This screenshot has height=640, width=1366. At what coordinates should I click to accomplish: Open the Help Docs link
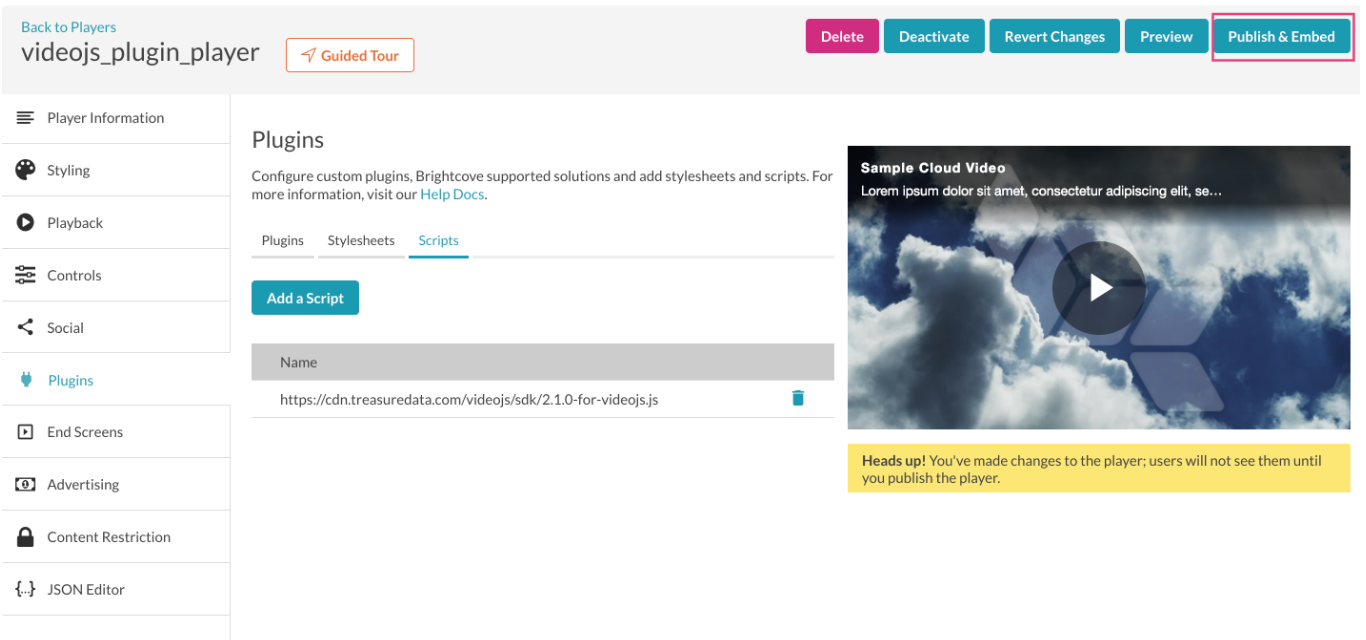point(452,194)
